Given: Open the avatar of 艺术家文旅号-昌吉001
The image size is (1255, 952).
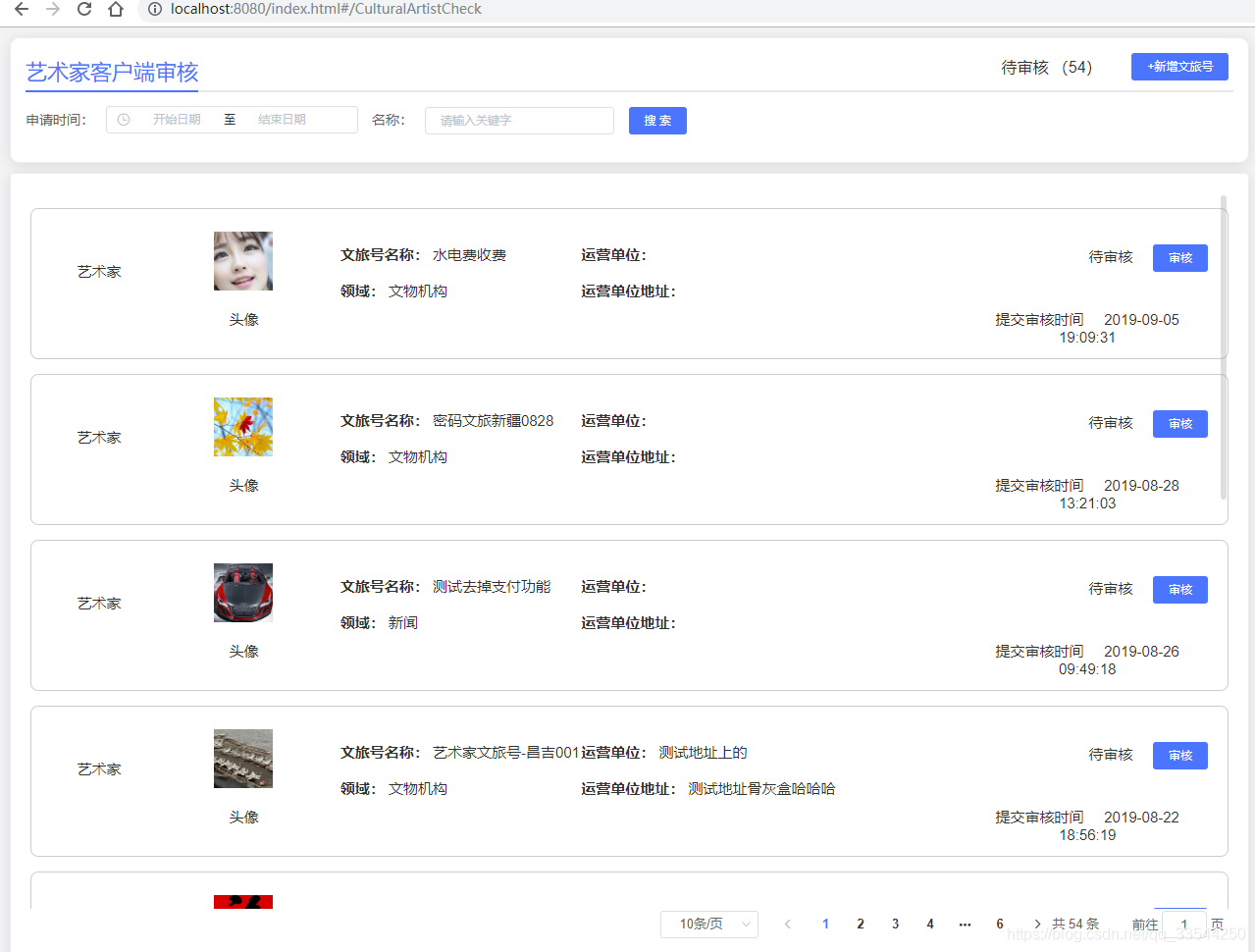Looking at the screenshot, I should pos(243,759).
